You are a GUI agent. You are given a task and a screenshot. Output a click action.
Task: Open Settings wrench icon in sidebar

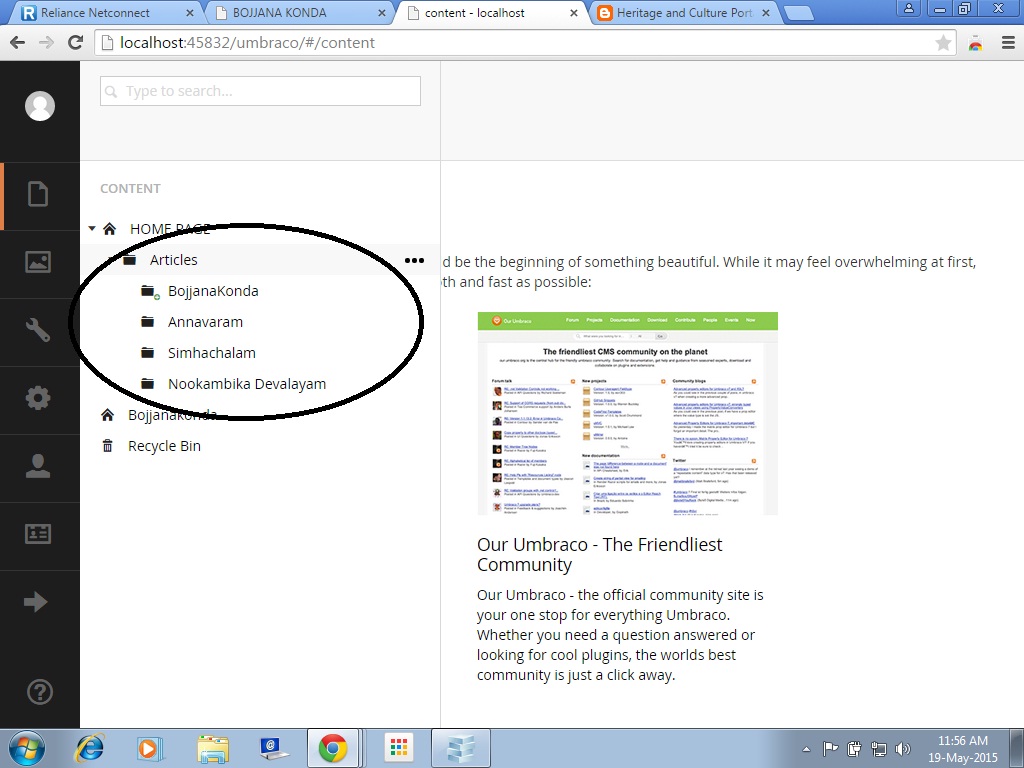point(38,330)
